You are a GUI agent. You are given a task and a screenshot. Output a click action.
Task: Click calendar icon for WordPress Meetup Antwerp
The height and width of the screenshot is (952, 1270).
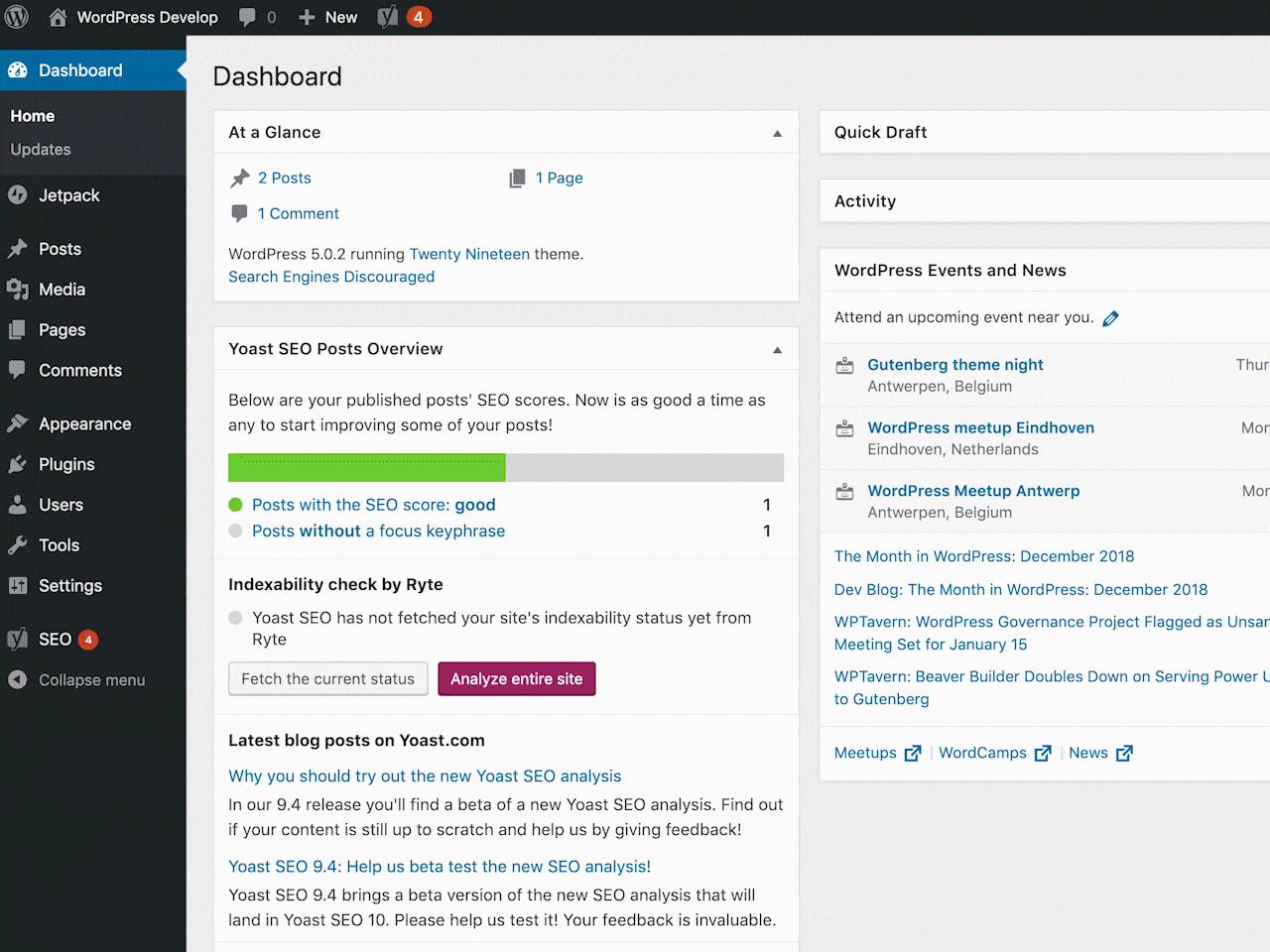(x=845, y=492)
